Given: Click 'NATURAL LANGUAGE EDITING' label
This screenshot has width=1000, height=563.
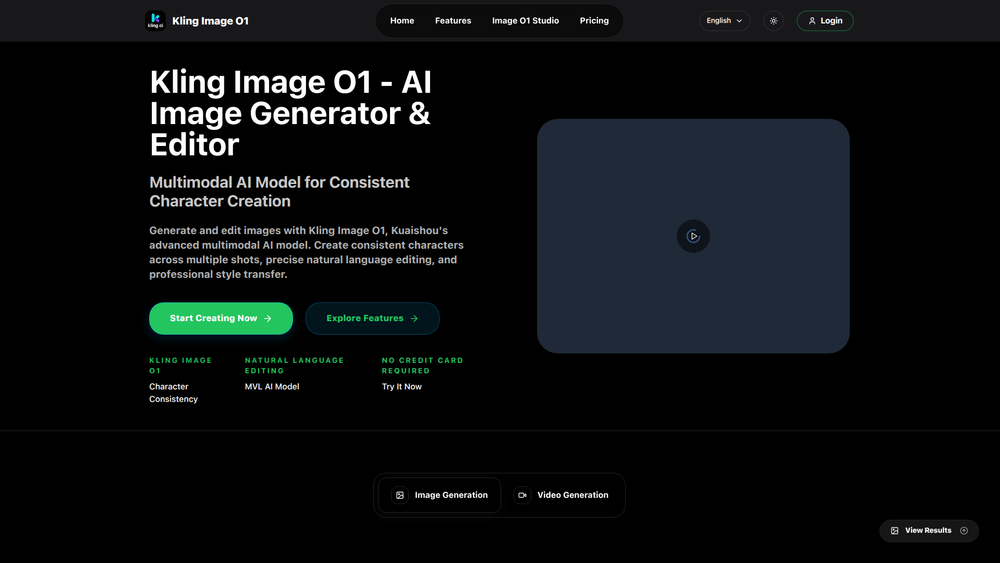Looking at the screenshot, I should (x=294, y=365).
